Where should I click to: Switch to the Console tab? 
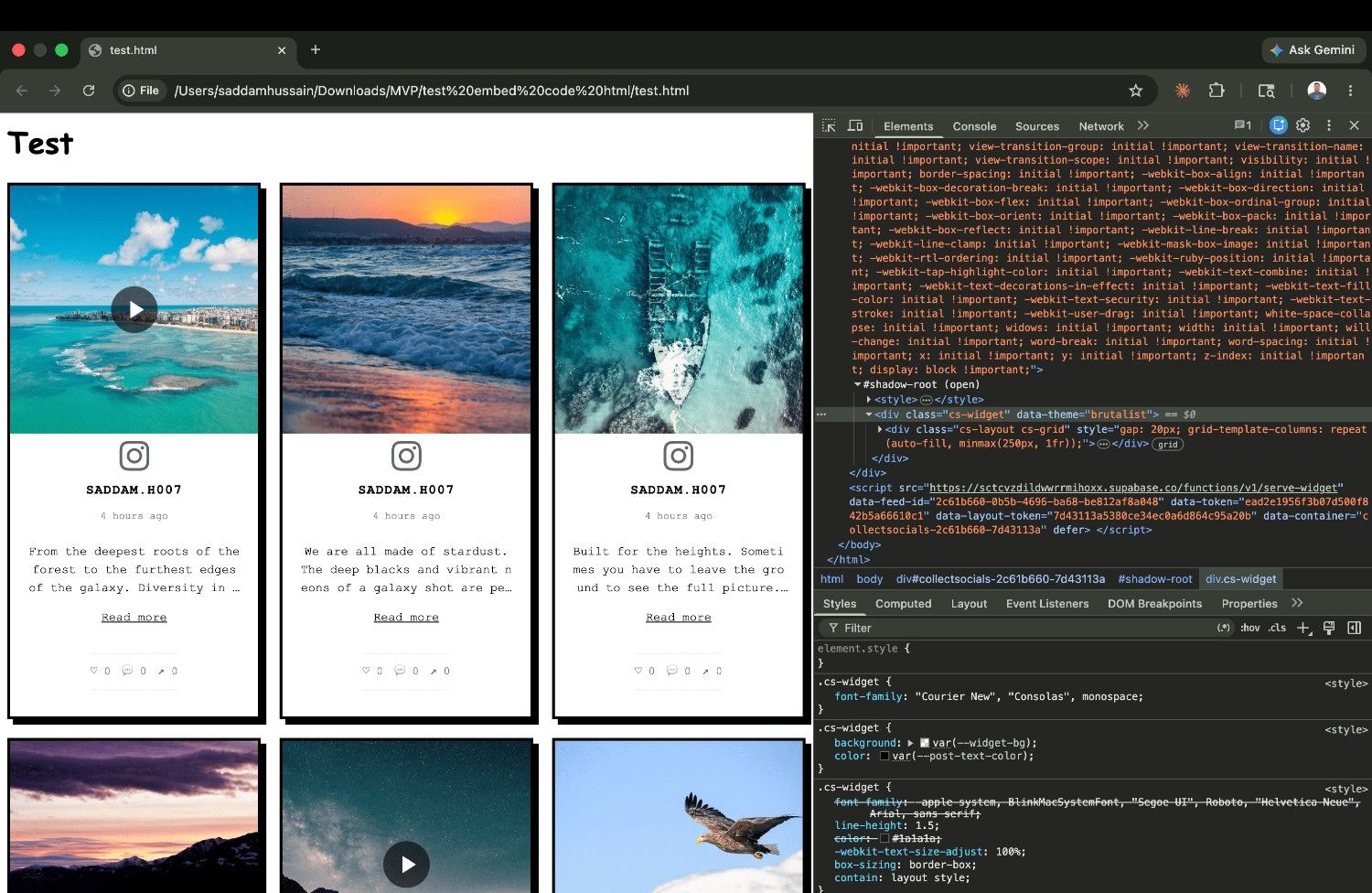pyautogui.click(x=974, y=126)
